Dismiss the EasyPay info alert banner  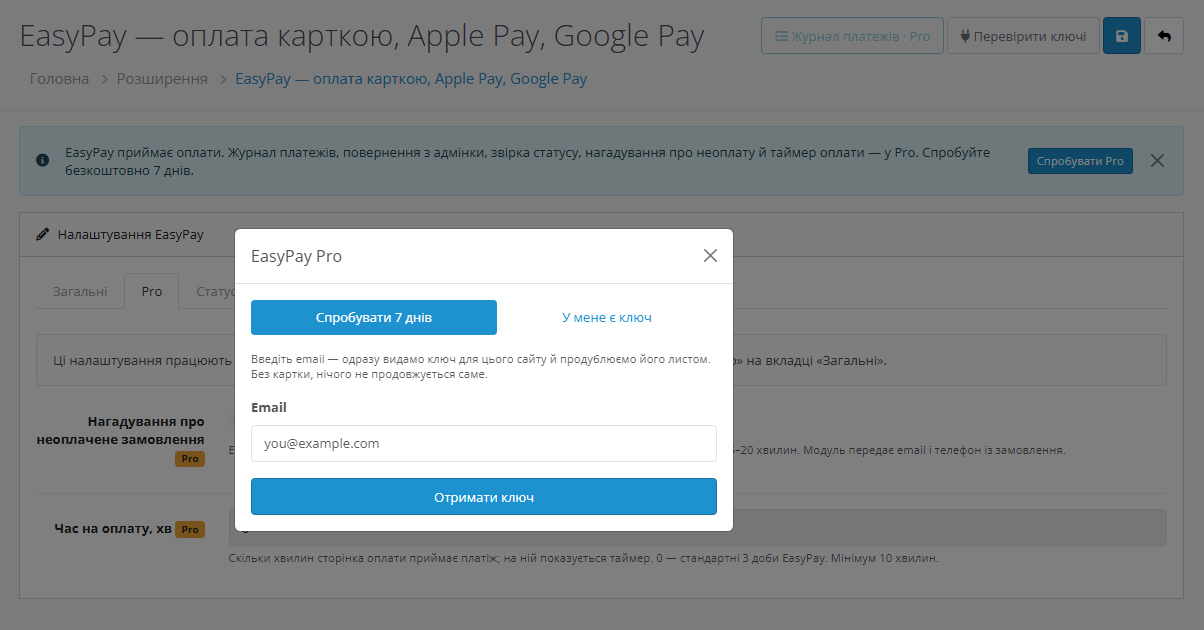pos(1157,161)
